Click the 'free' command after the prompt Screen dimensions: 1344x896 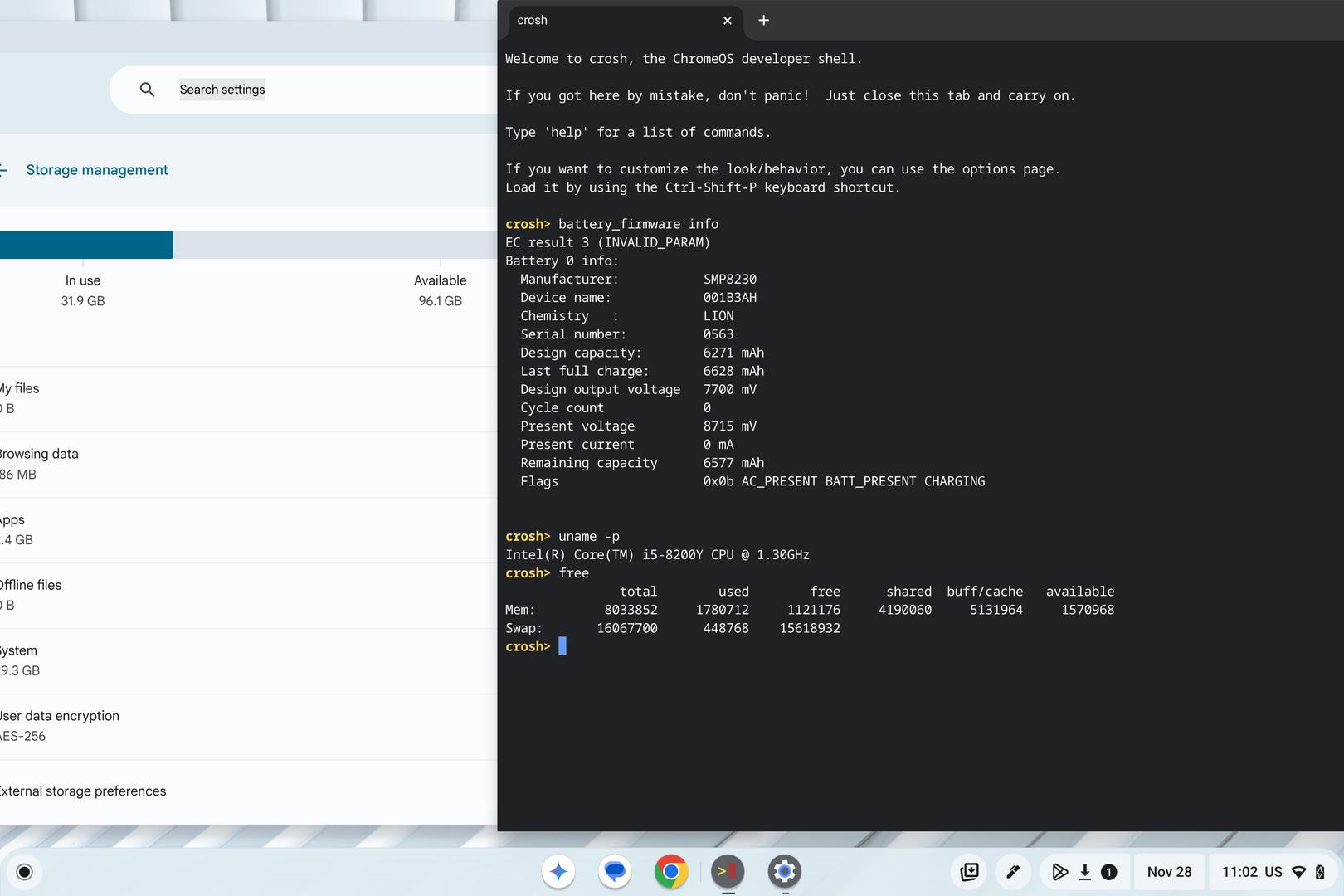[574, 573]
